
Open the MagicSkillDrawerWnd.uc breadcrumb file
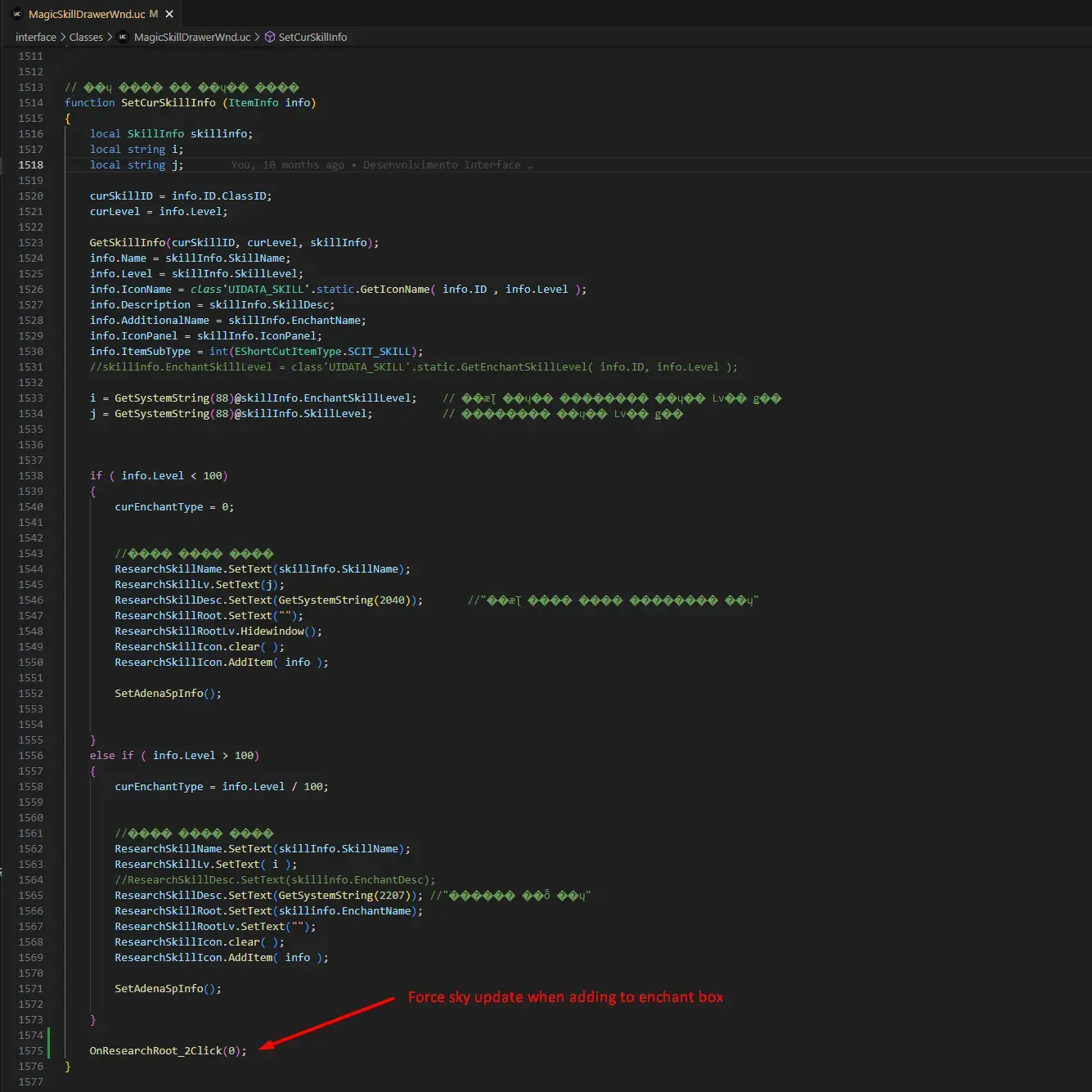[192, 37]
